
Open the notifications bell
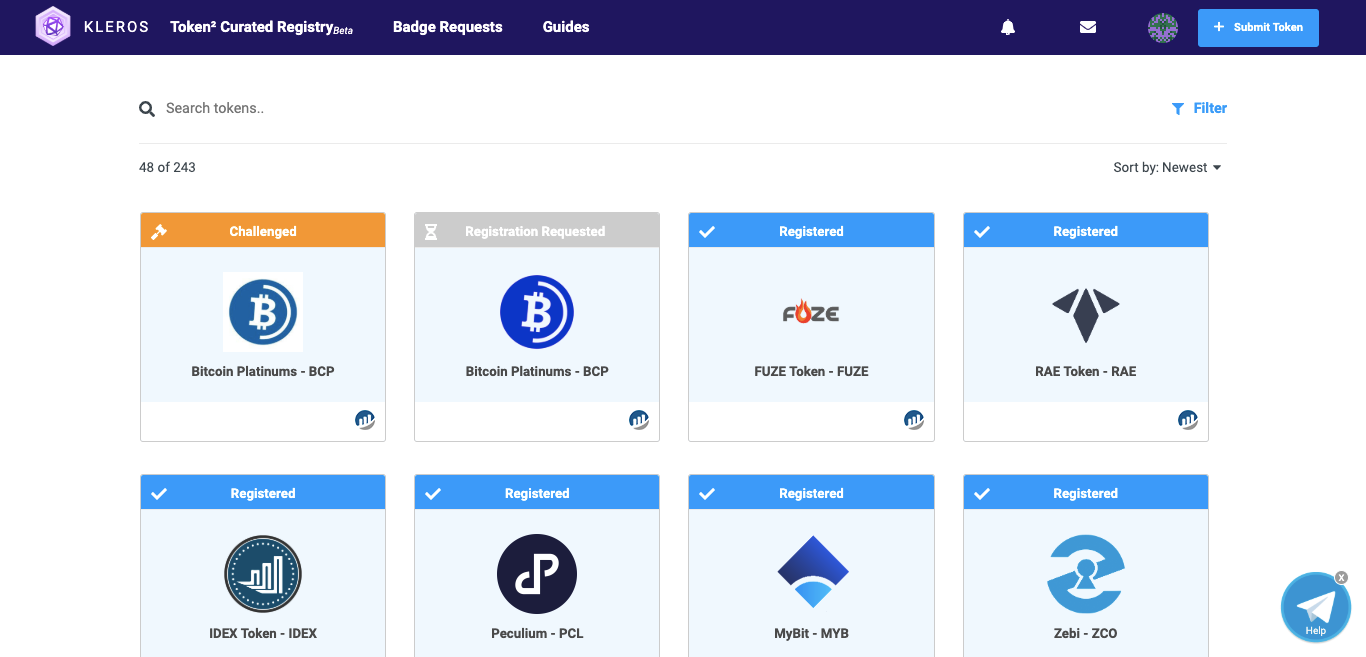pos(1008,27)
